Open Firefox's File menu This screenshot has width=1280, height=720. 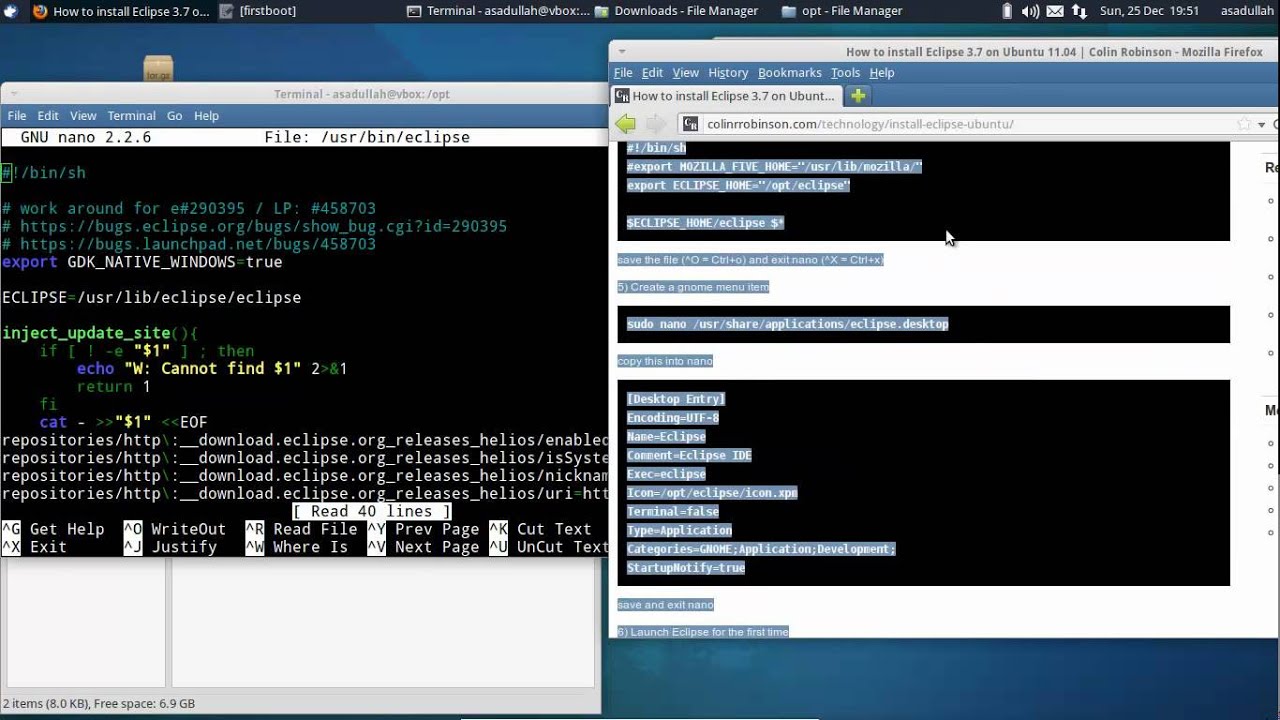point(623,73)
